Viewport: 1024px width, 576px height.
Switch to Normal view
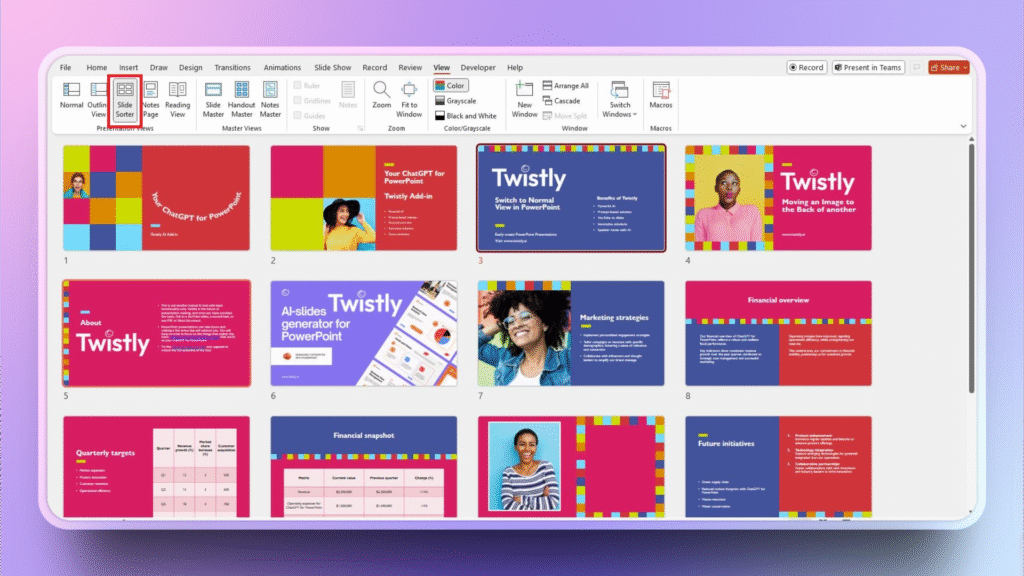pos(72,95)
